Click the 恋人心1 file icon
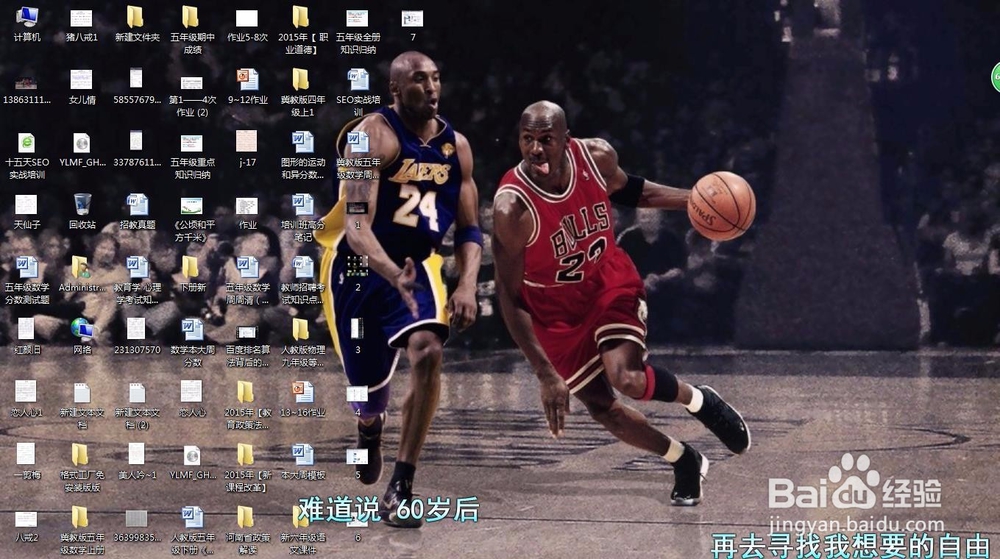Viewport: 1000px width, 559px height. click(26, 391)
